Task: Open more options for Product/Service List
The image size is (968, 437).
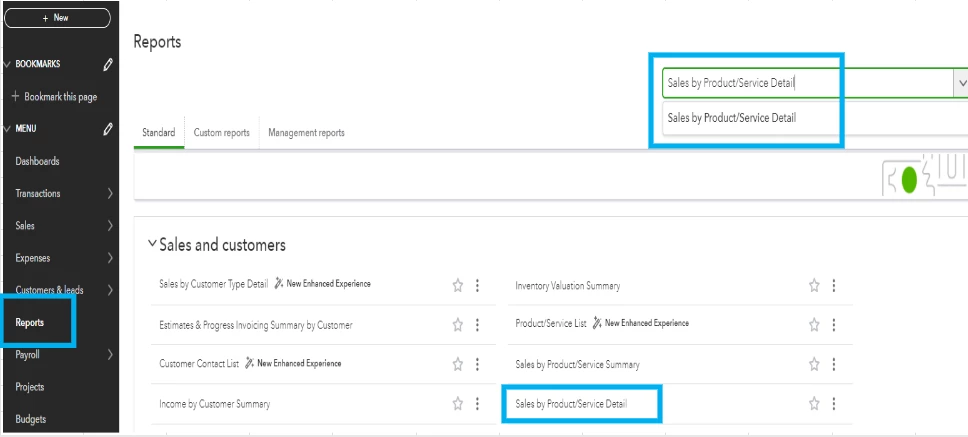Action: click(x=834, y=325)
